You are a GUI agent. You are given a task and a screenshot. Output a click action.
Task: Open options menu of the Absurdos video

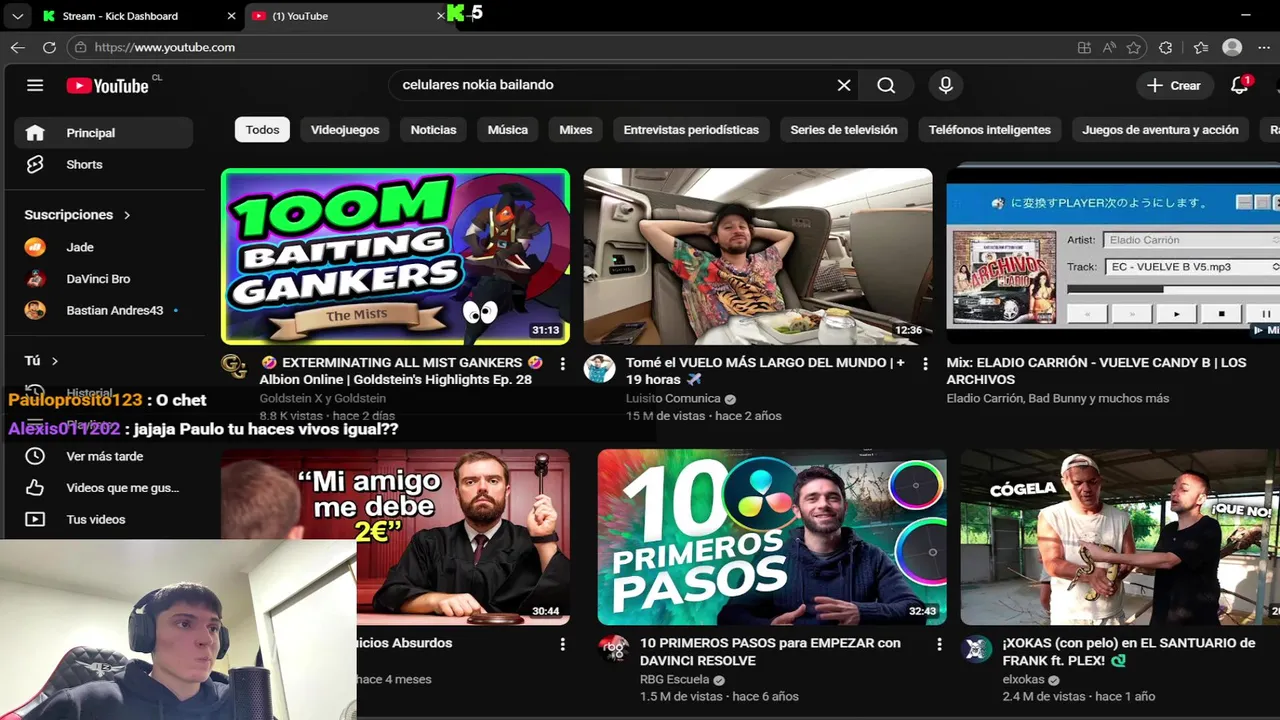[562, 645]
